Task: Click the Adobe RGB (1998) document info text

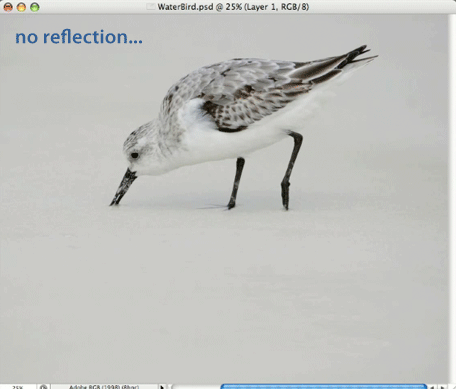Action: (104, 388)
